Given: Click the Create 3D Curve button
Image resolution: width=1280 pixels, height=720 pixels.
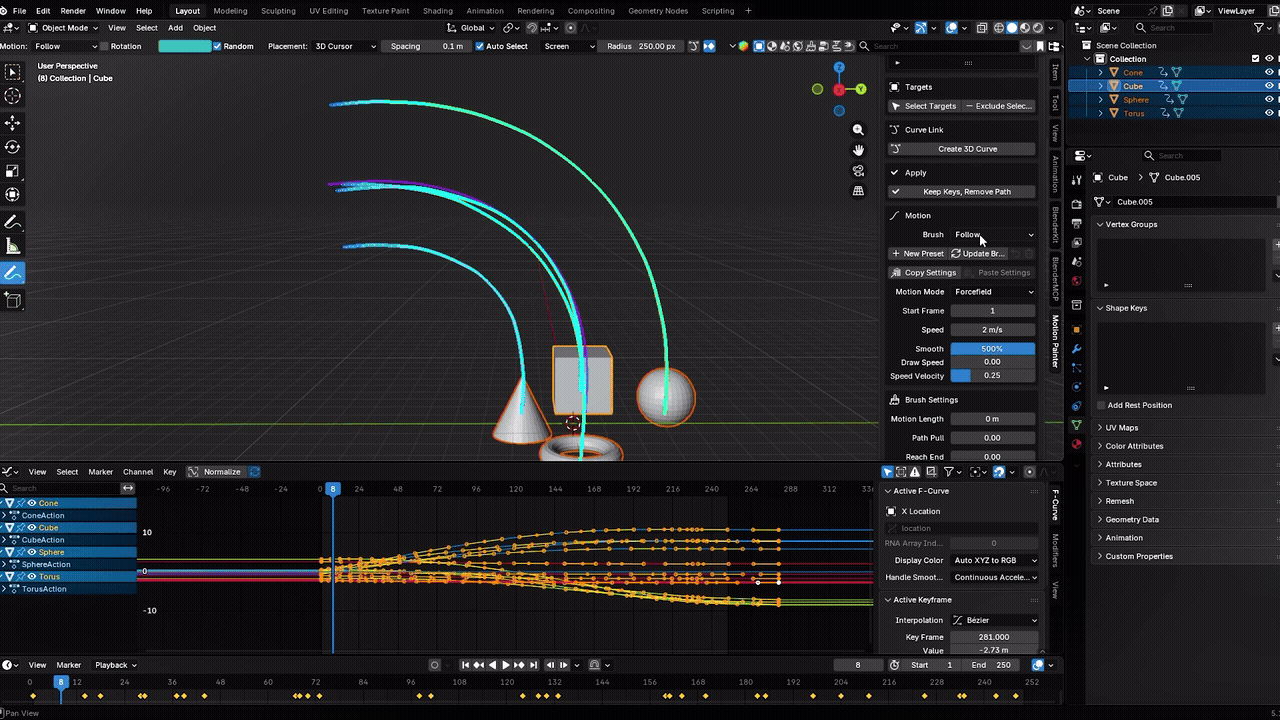Looking at the screenshot, I should pyautogui.click(x=962, y=149).
